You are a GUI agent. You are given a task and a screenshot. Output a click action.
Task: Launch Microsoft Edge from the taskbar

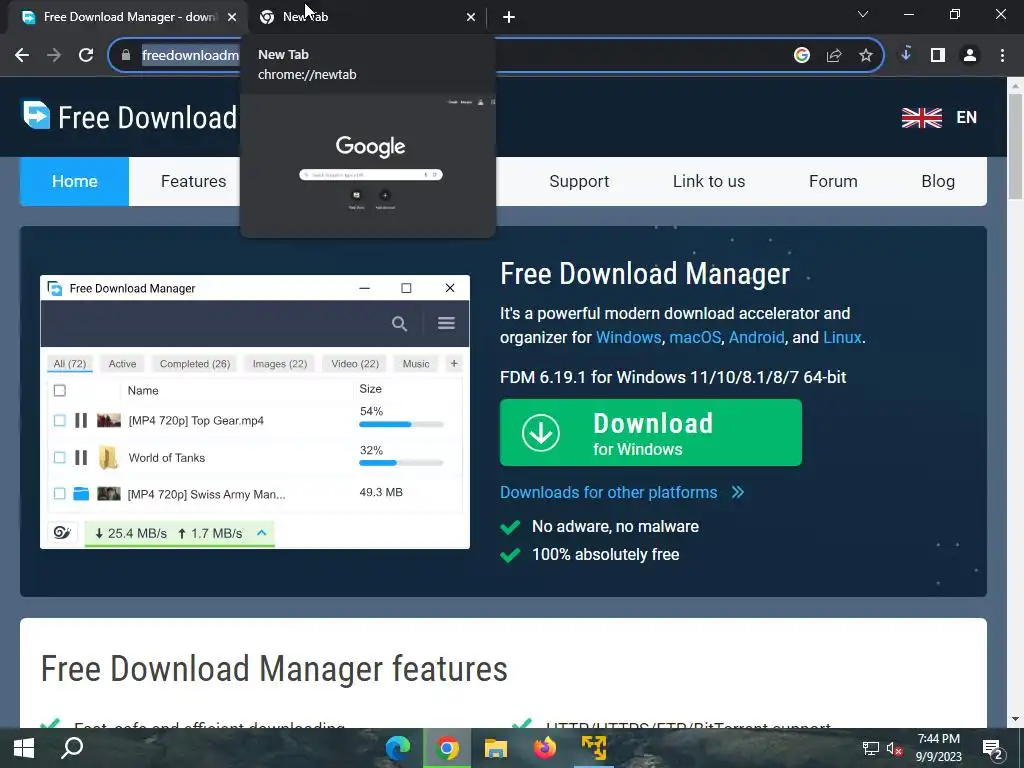pos(398,748)
